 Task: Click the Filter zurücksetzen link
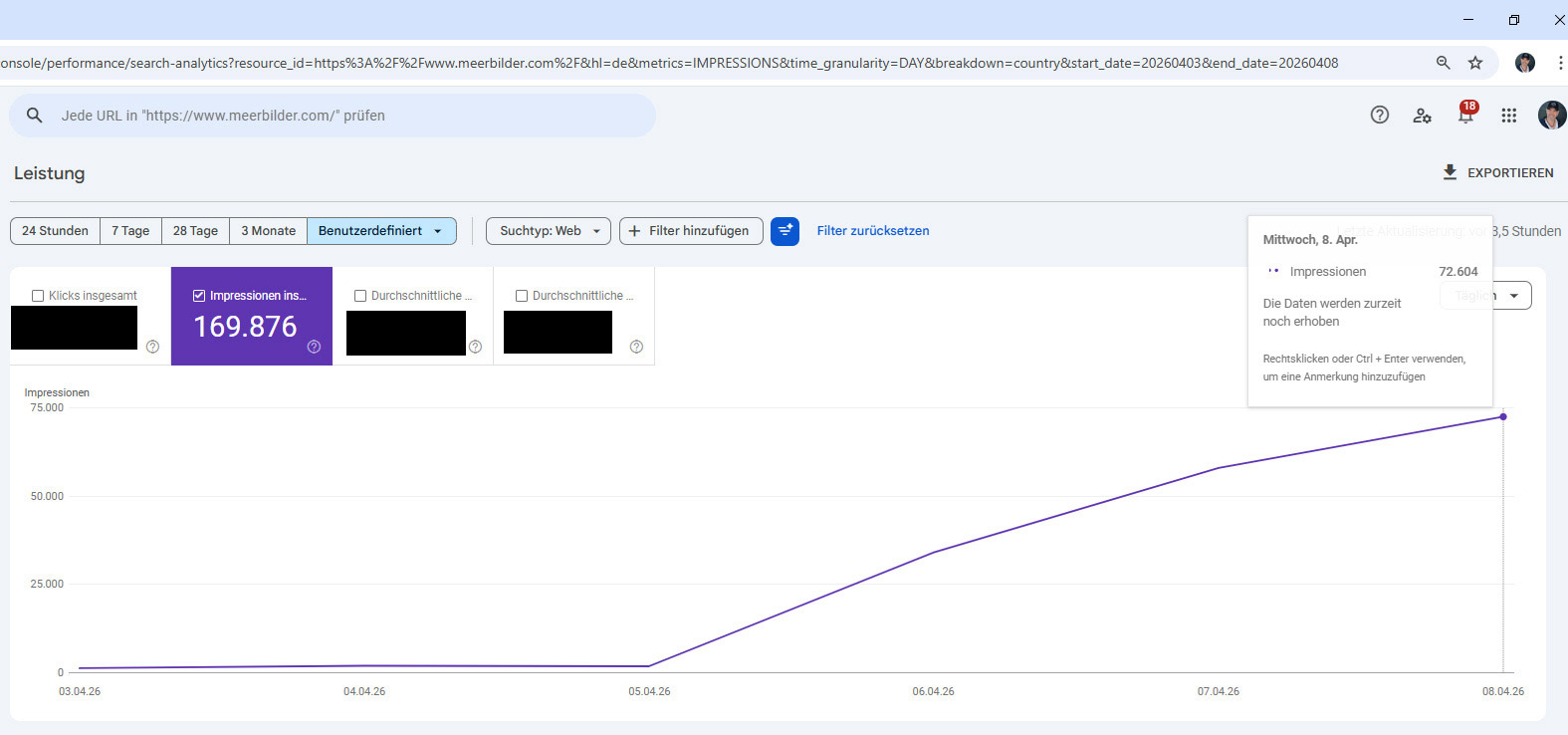(x=873, y=231)
